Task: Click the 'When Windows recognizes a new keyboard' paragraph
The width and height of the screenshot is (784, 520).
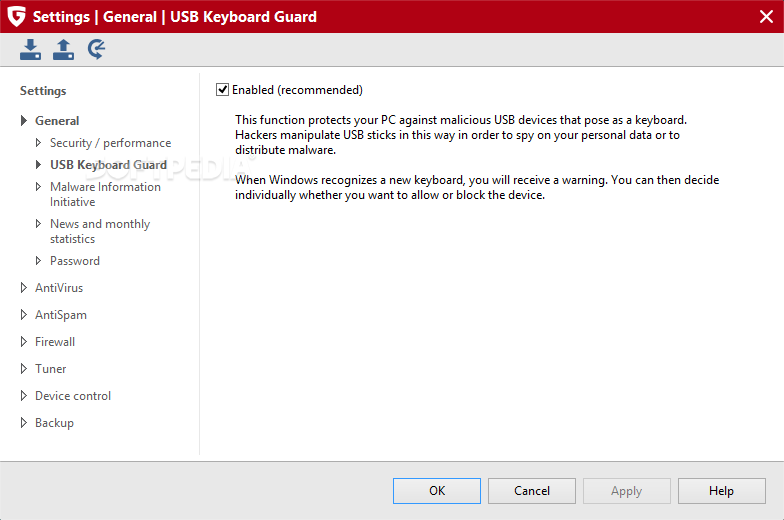Action: (x=477, y=188)
